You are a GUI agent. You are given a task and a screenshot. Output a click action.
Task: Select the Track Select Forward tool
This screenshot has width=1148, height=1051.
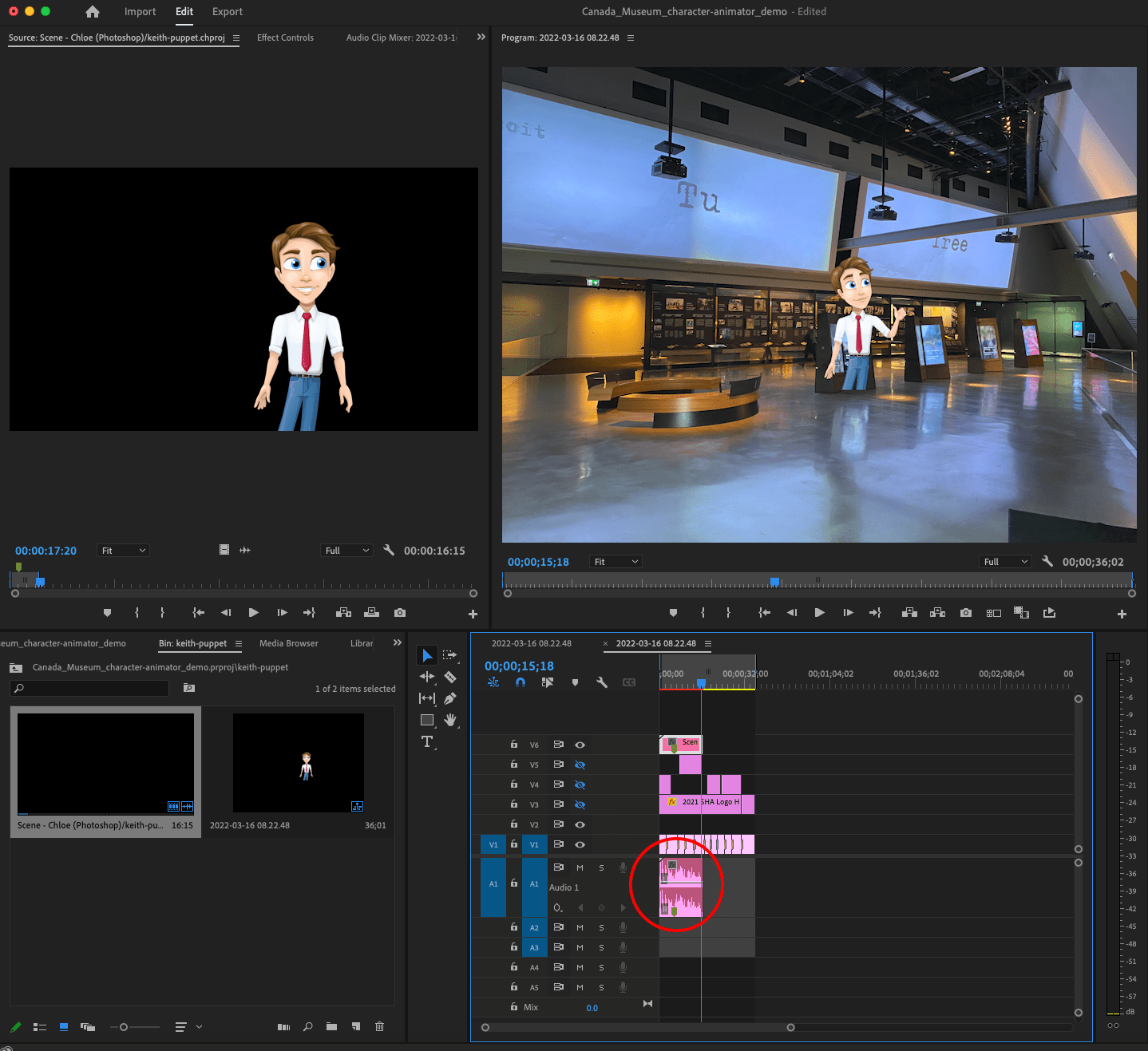click(450, 654)
